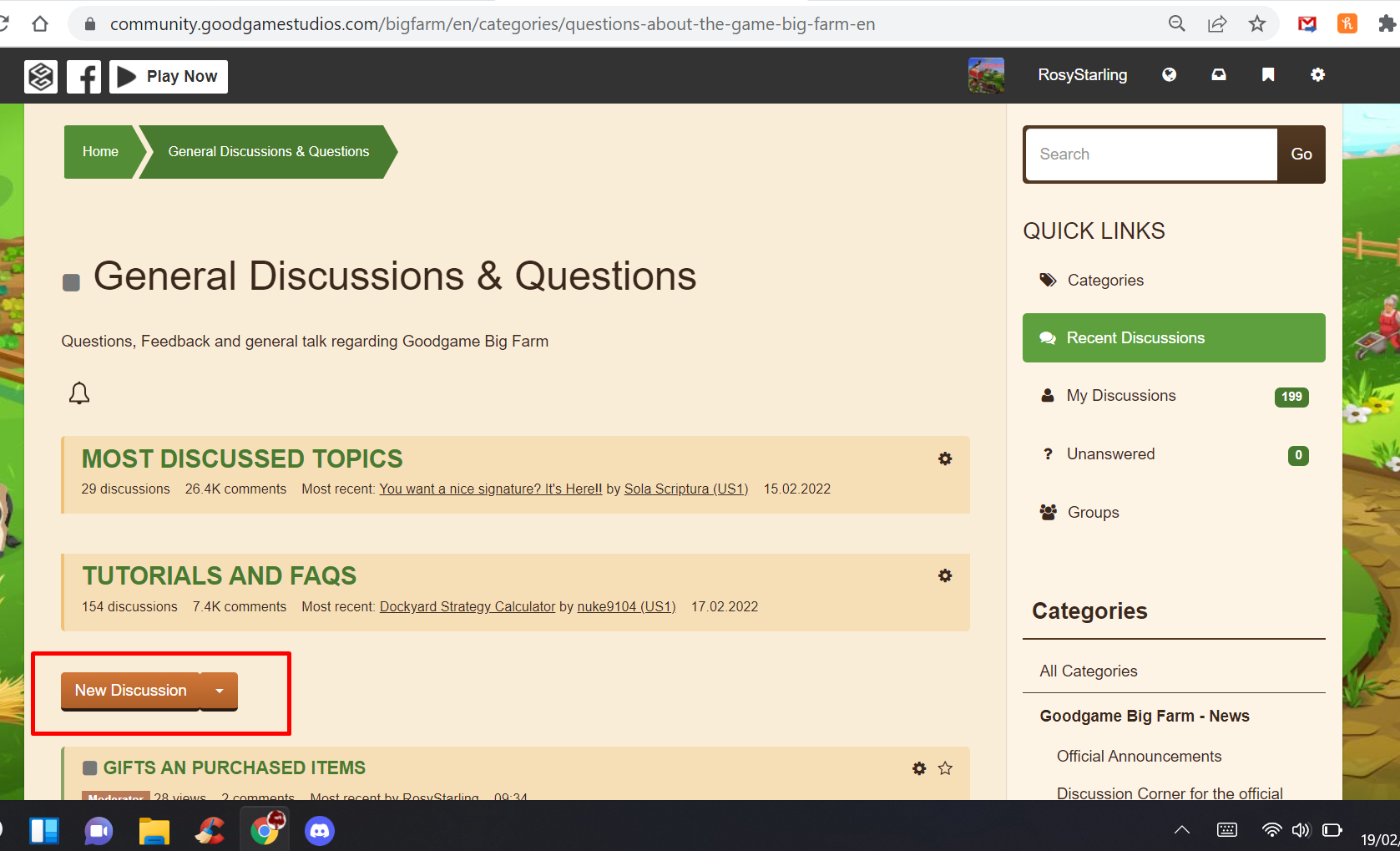The width and height of the screenshot is (1400, 851).
Task: Click the volume speaker tray icon
Action: 1301,830
